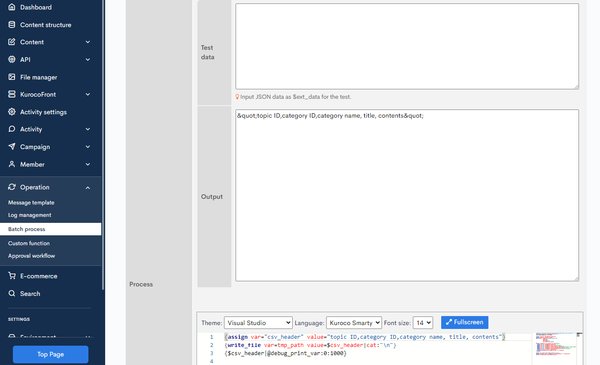Click line number 4 in editor gutter
Viewport: 600px width, 365px height.
(211, 361)
